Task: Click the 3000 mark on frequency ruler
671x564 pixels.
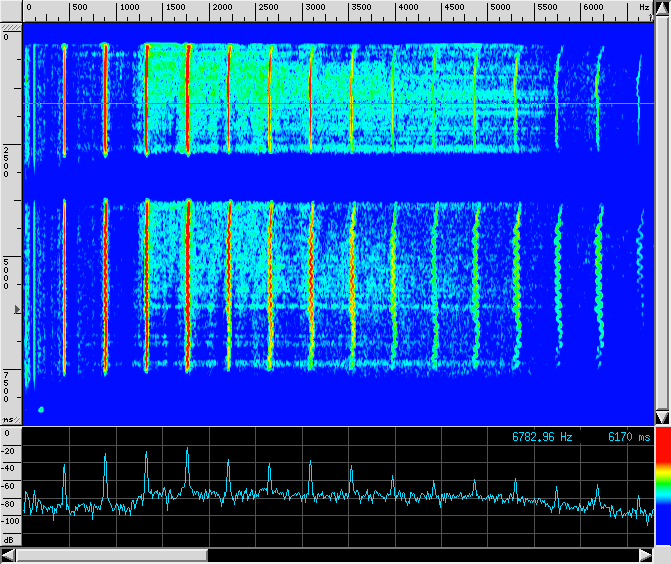Action: point(314,7)
